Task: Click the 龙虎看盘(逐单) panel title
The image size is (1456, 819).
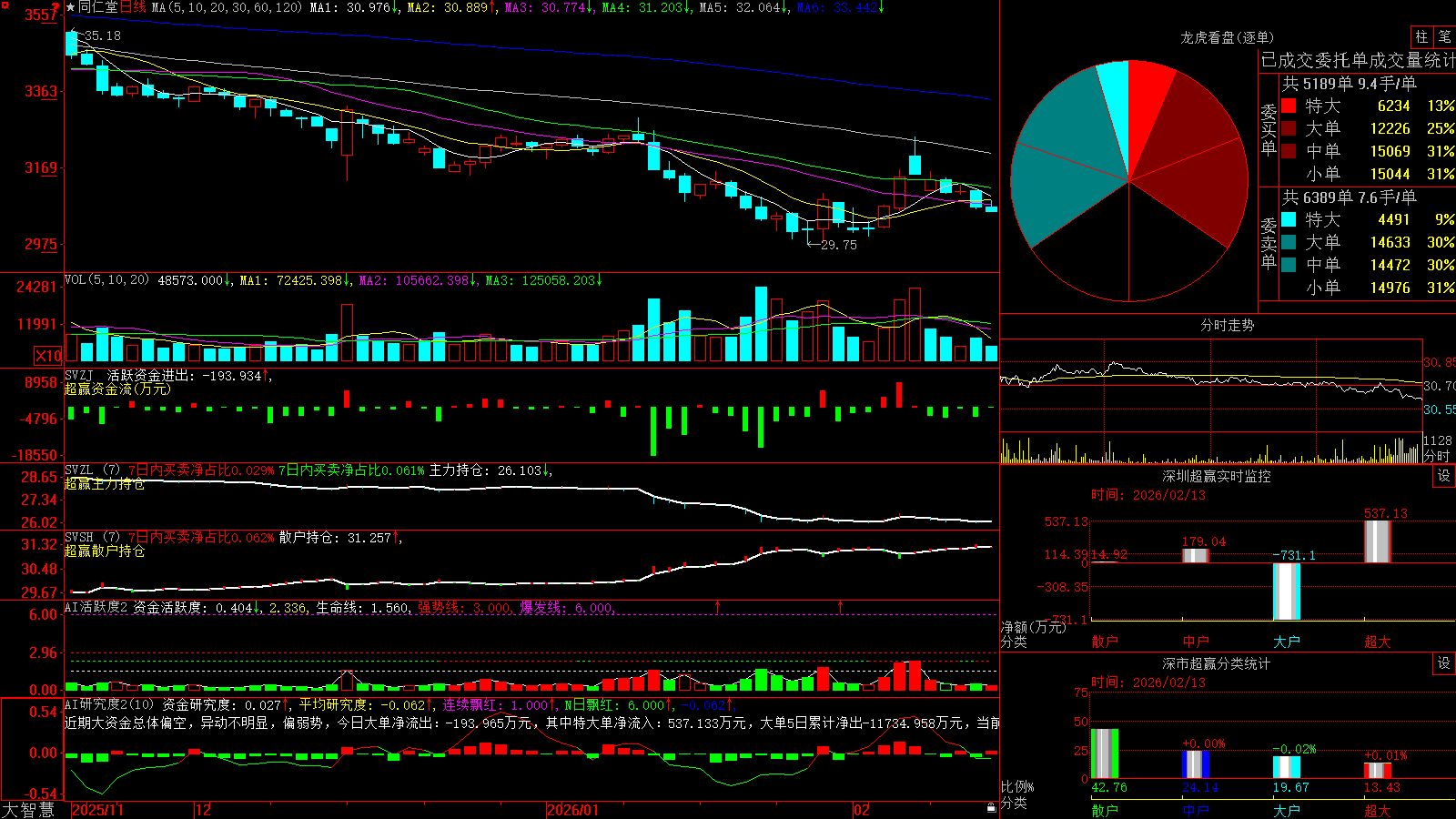Action: 1227,37
